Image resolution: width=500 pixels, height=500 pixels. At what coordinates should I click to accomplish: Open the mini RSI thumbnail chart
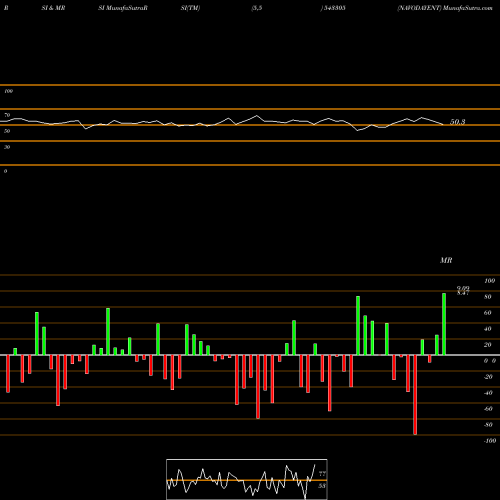click(x=247, y=479)
